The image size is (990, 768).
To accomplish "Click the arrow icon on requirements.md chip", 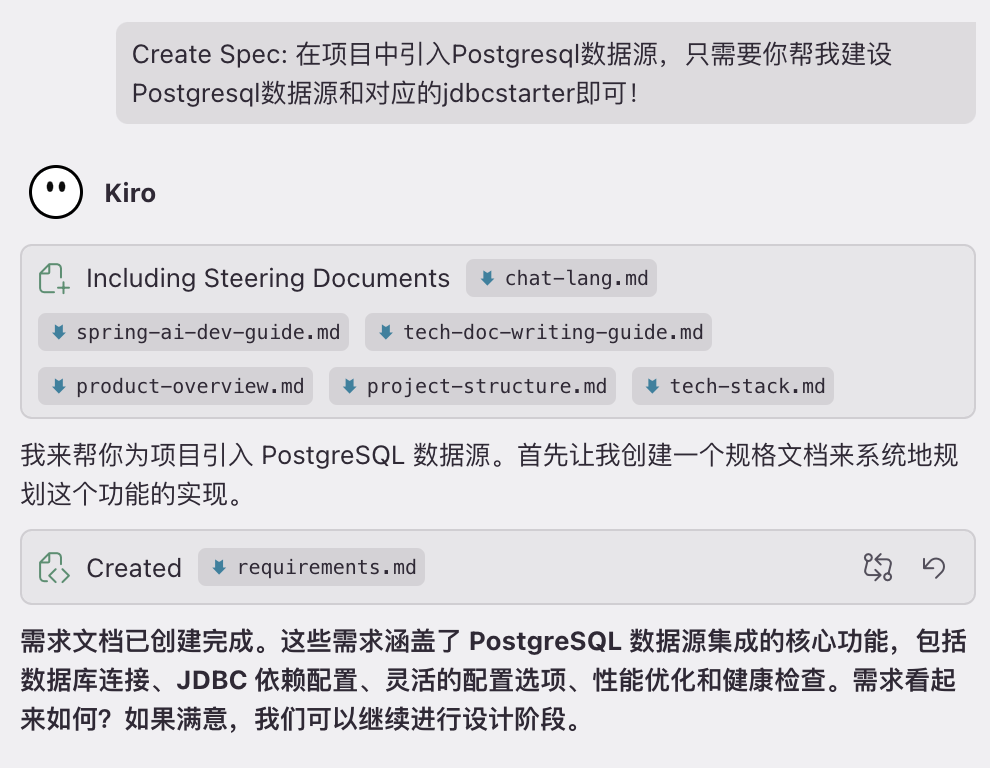I will [219, 567].
